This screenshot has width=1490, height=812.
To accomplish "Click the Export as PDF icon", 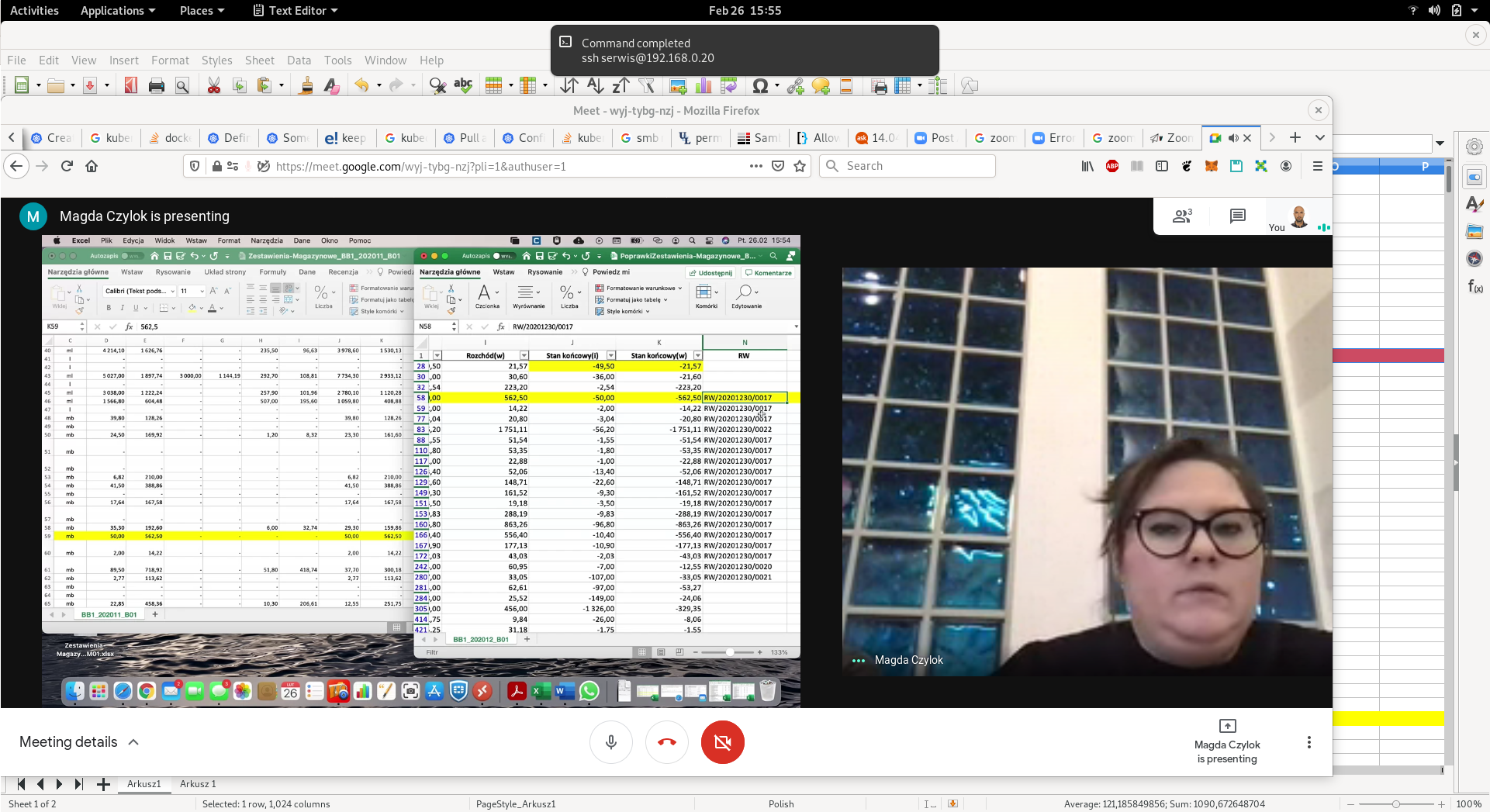I will click(x=131, y=86).
